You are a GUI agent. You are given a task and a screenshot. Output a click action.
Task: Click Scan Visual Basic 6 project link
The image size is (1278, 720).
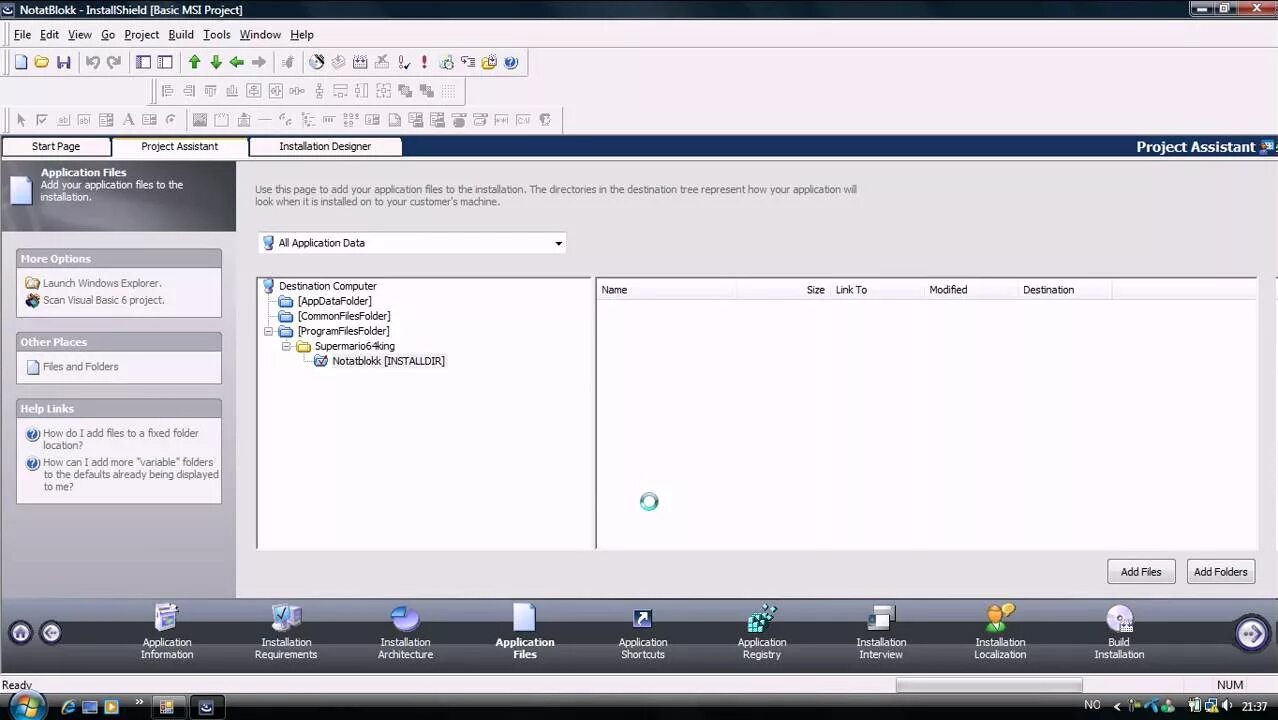click(104, 300)
